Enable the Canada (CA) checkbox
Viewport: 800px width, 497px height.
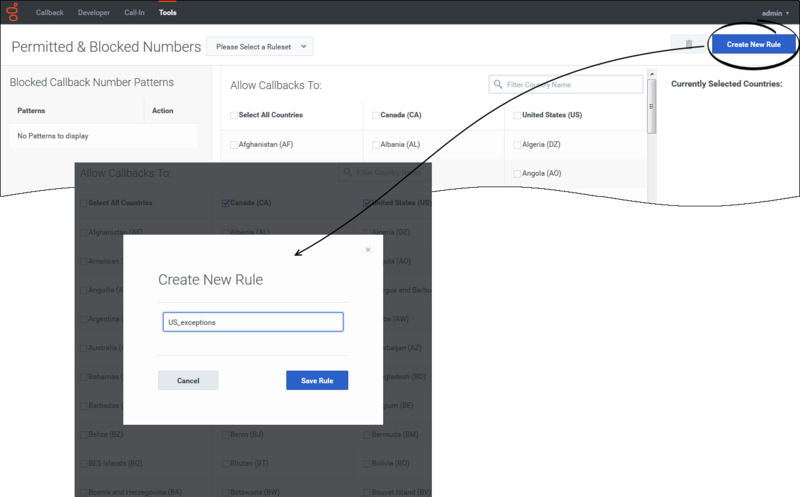click(376, 116)
